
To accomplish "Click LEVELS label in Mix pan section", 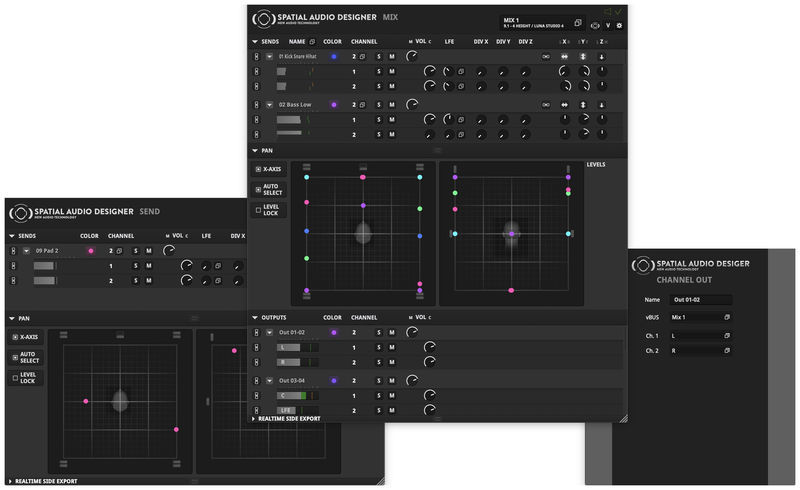I will coord(595,165).
